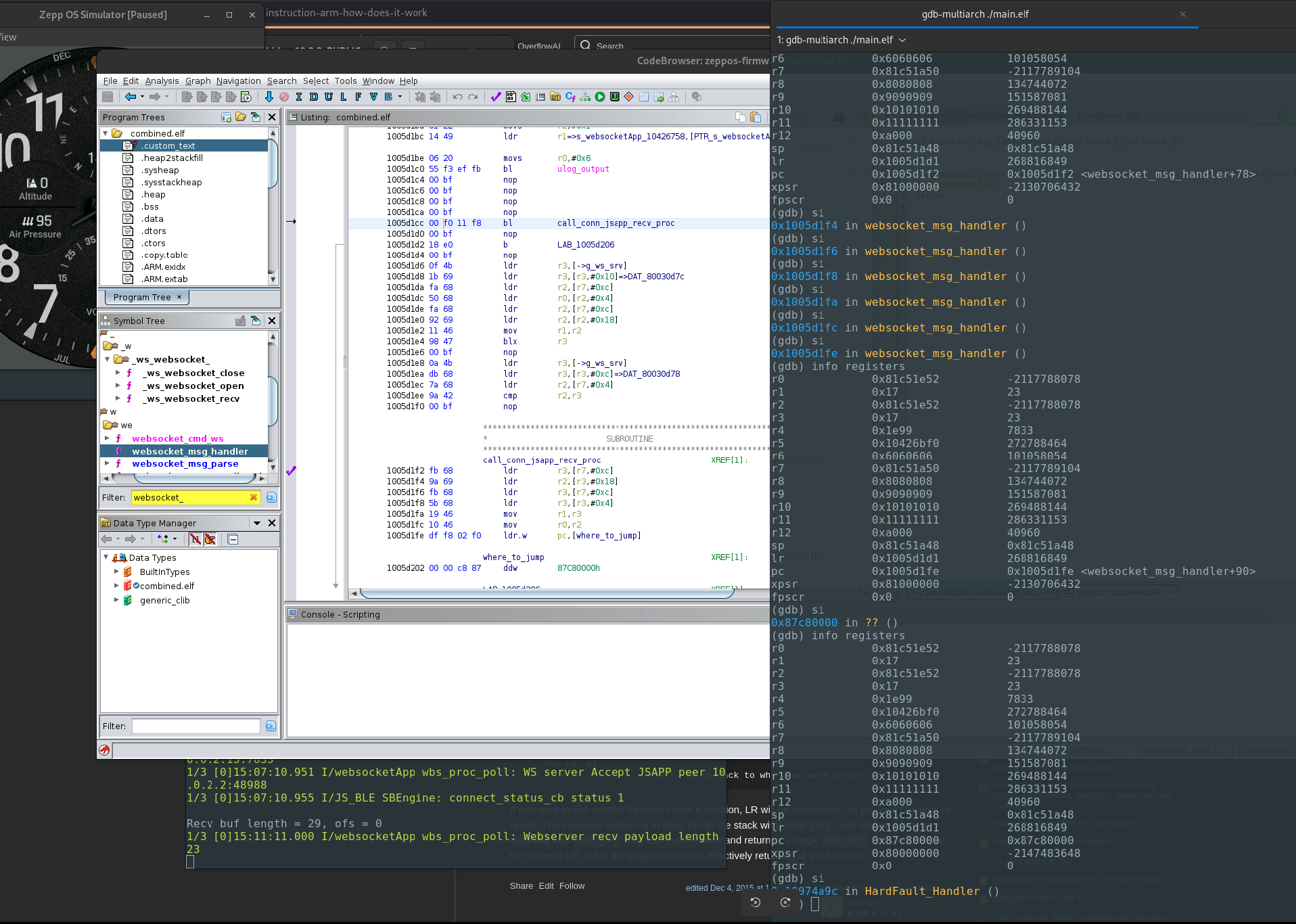Click the edited Dec 4, 2015 link
The height and width of the screenshot is (924, 1296).
pos(728,887)
